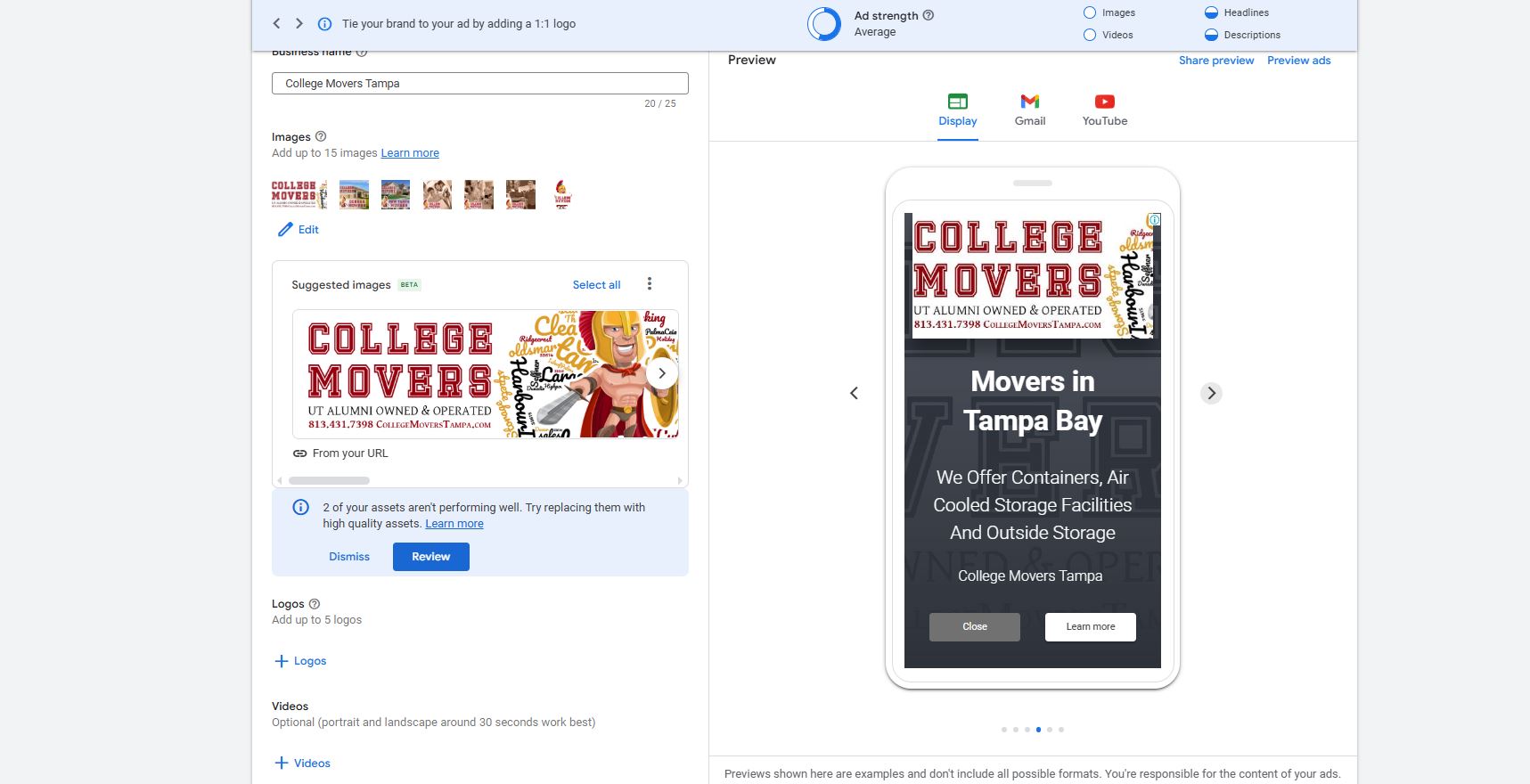Click scrollbar left arrow in suggested images

tap(280, 481)
